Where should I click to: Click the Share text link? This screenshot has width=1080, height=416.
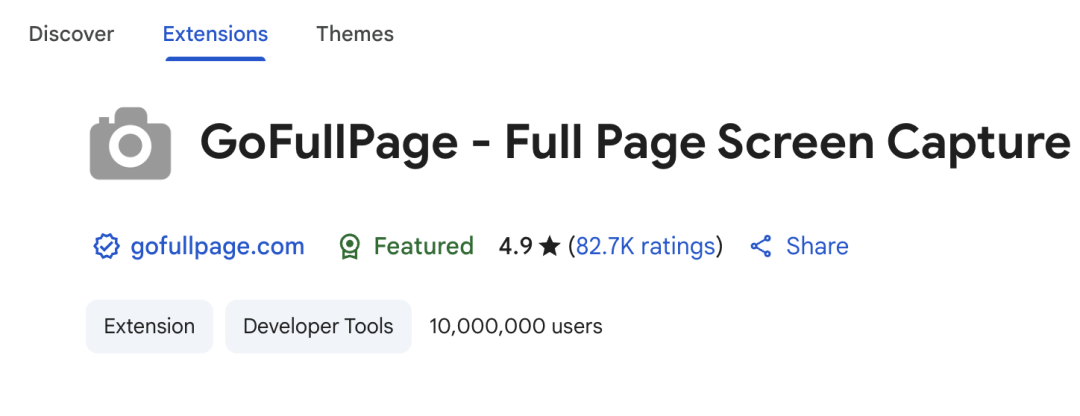[817, 246]
